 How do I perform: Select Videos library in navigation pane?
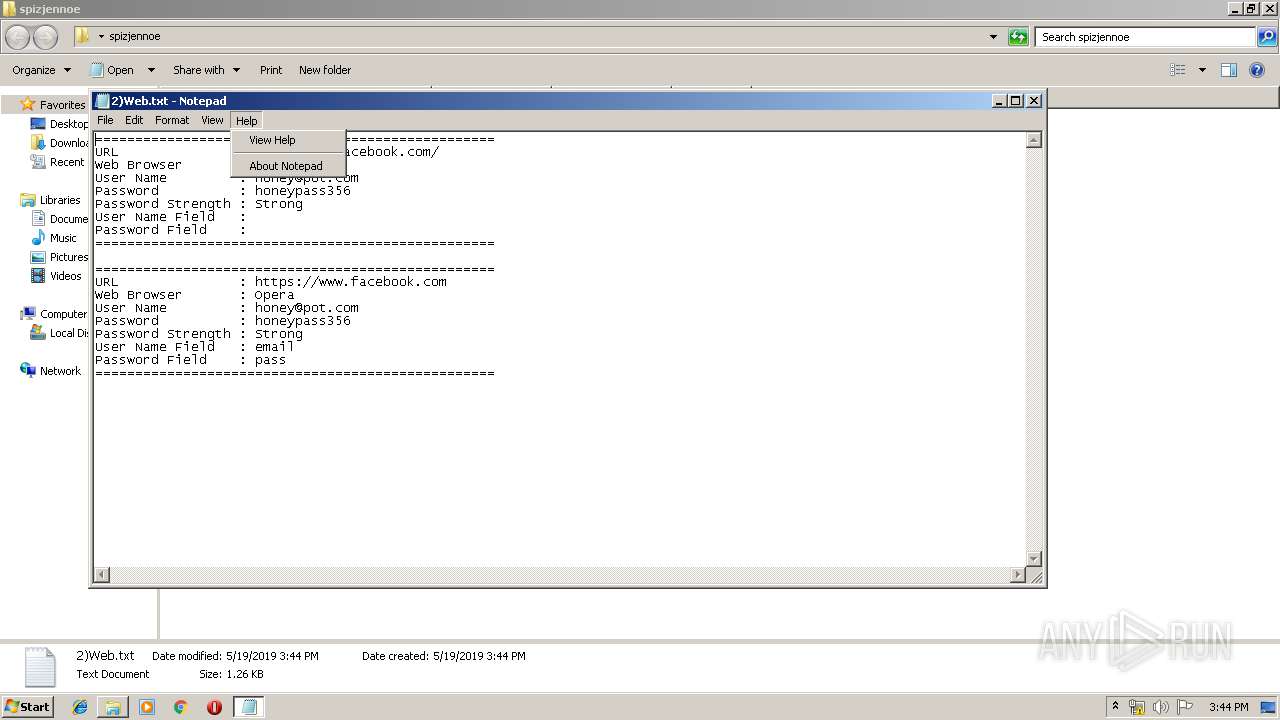[x=56, y=276]
